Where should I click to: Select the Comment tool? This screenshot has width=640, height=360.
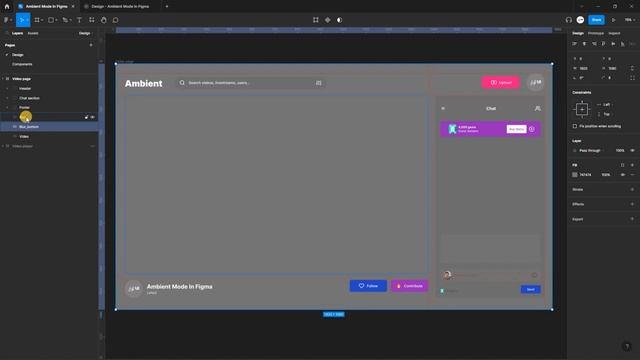[116, 20]
